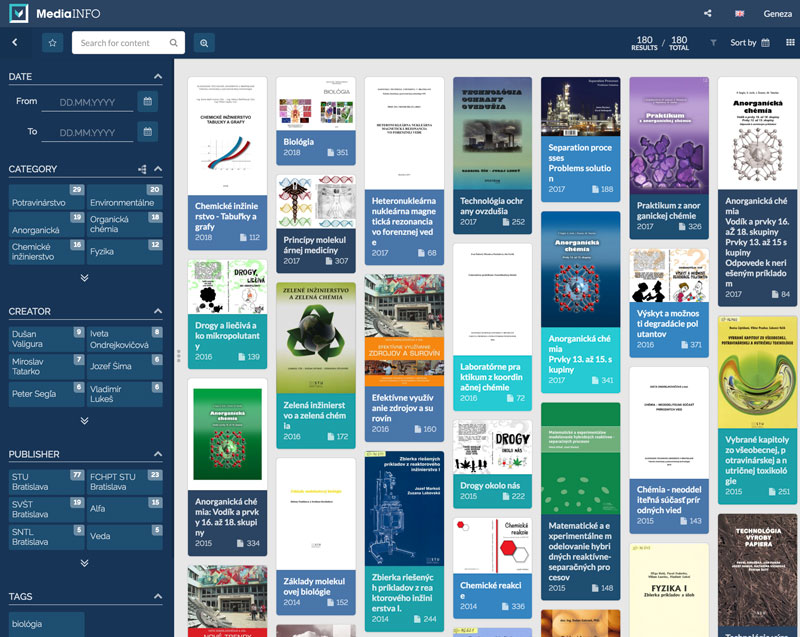Screen dimensions: 800x637
Task: Collapse the CREATOR section
Action: (158, 311)
